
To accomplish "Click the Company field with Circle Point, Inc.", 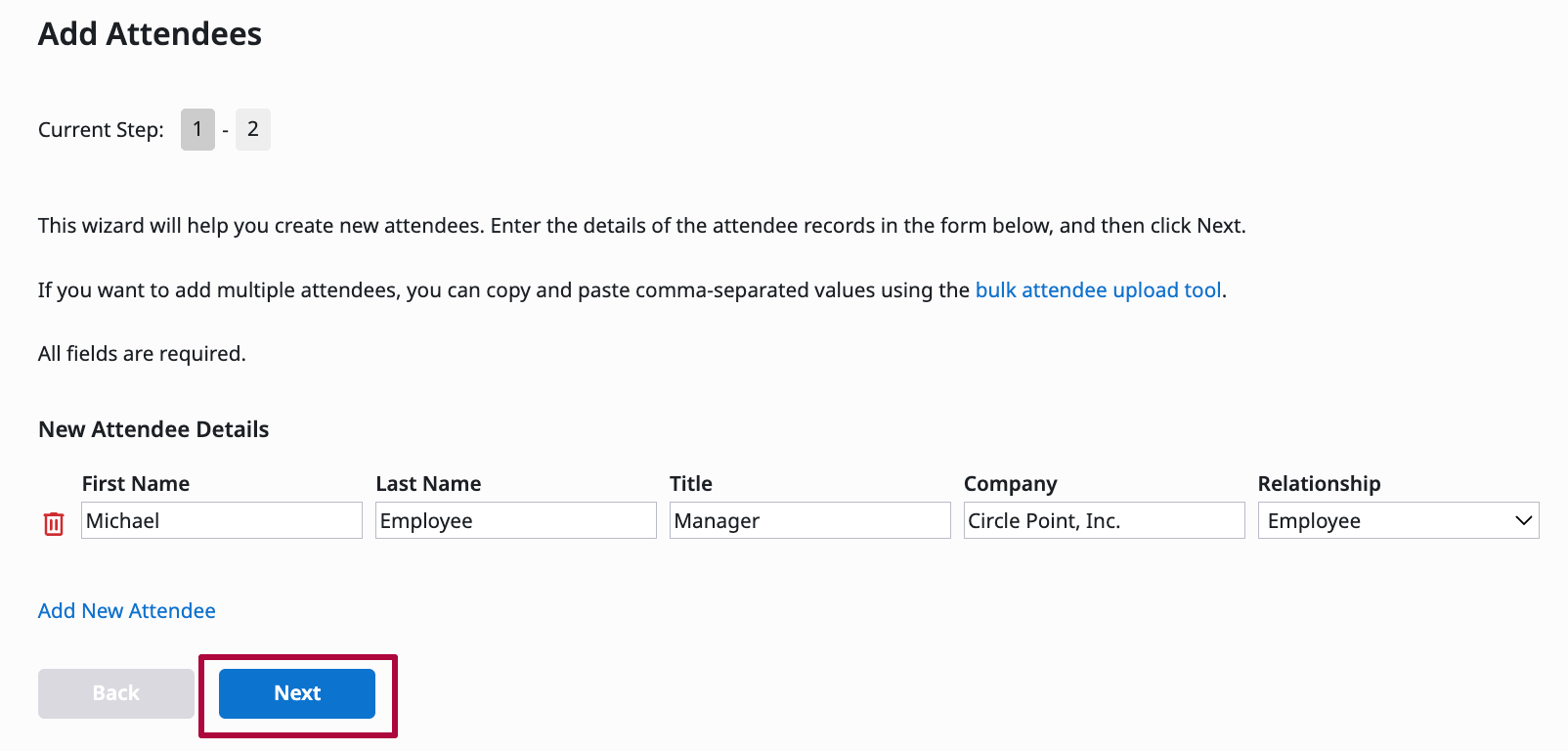I will [1104, 521].
